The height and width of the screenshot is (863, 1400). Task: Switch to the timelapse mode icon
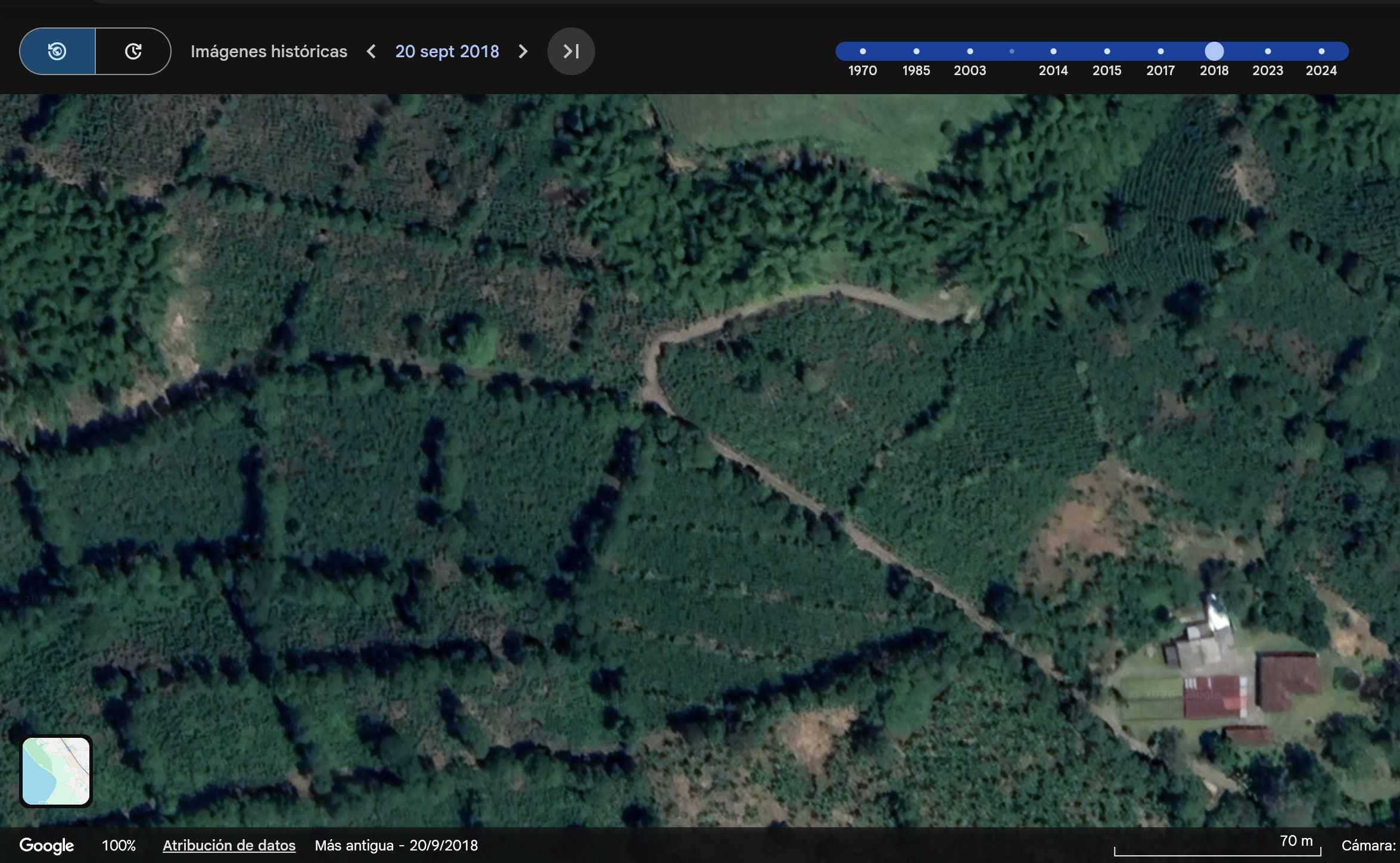(x=133, y=51)
